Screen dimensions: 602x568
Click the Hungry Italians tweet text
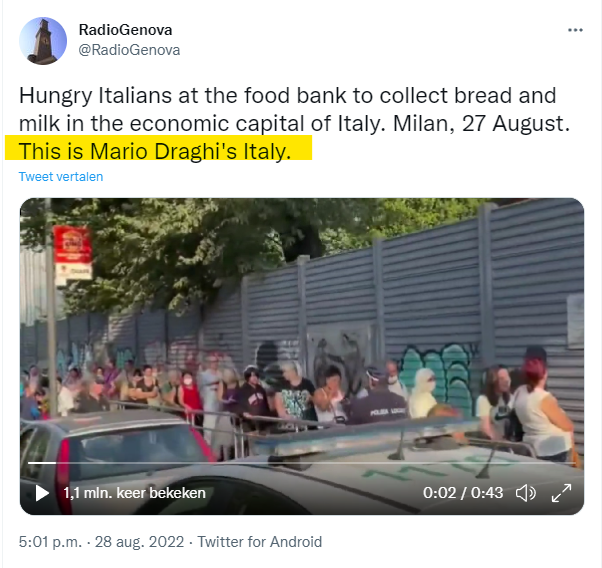pos(294,109)
